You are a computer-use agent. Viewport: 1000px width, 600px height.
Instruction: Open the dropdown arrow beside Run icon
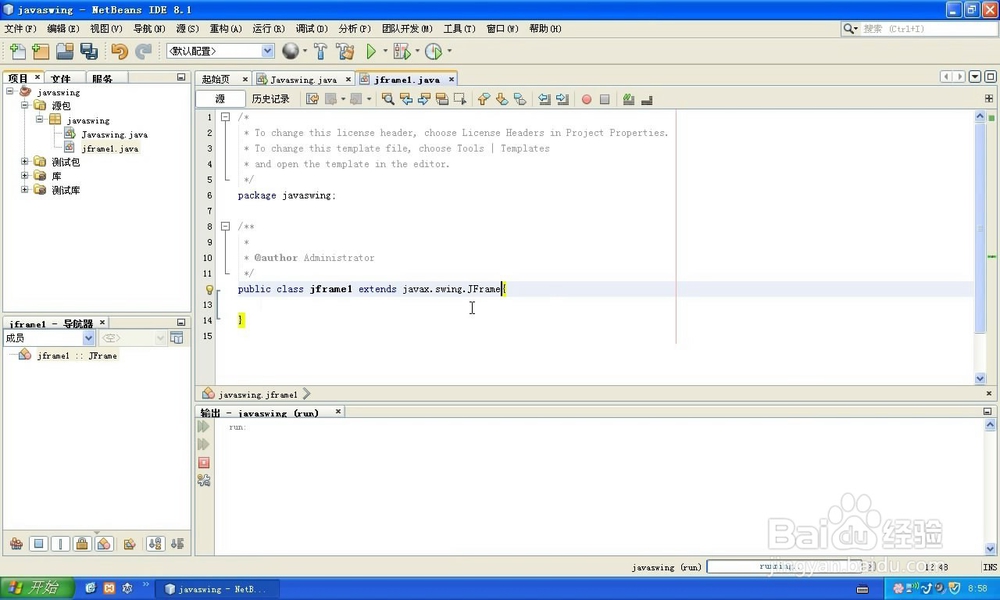coord(385,51)
